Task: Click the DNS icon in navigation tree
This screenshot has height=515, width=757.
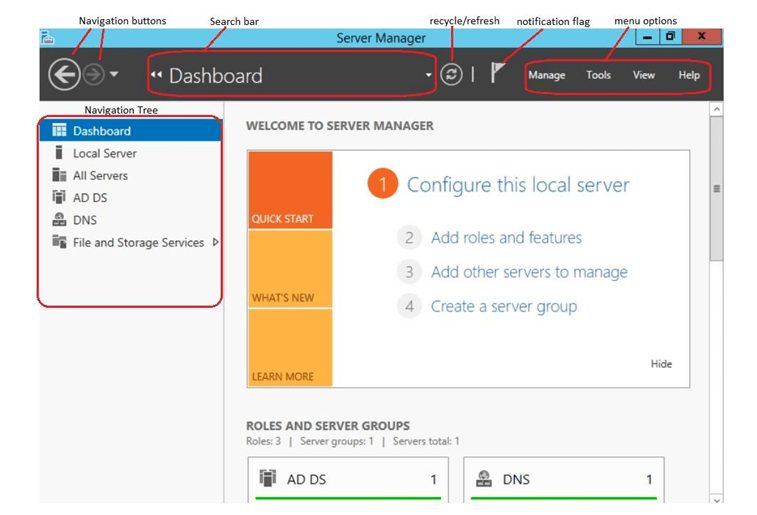Action: click(x=59, y=220)
